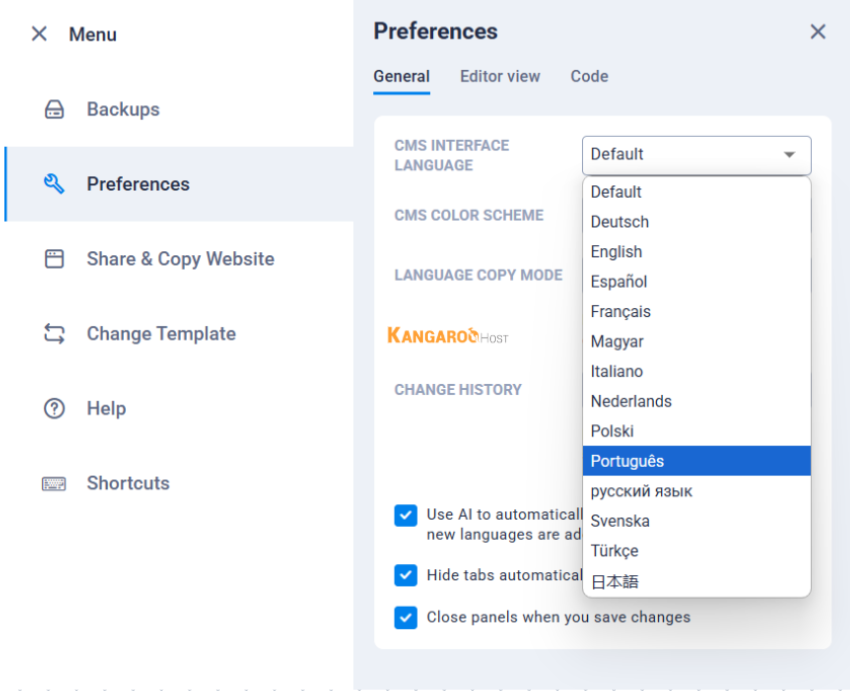Screen dimensions: 850x695
Task: Close the Menu sidebar with X icon
Action: click(39, 34)
